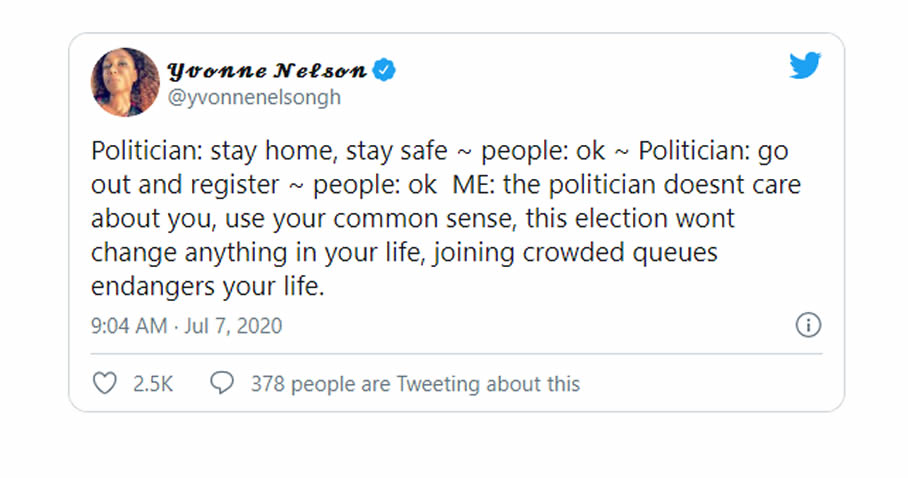Open '378 people are Tweeting about this'

click(415, 384)
